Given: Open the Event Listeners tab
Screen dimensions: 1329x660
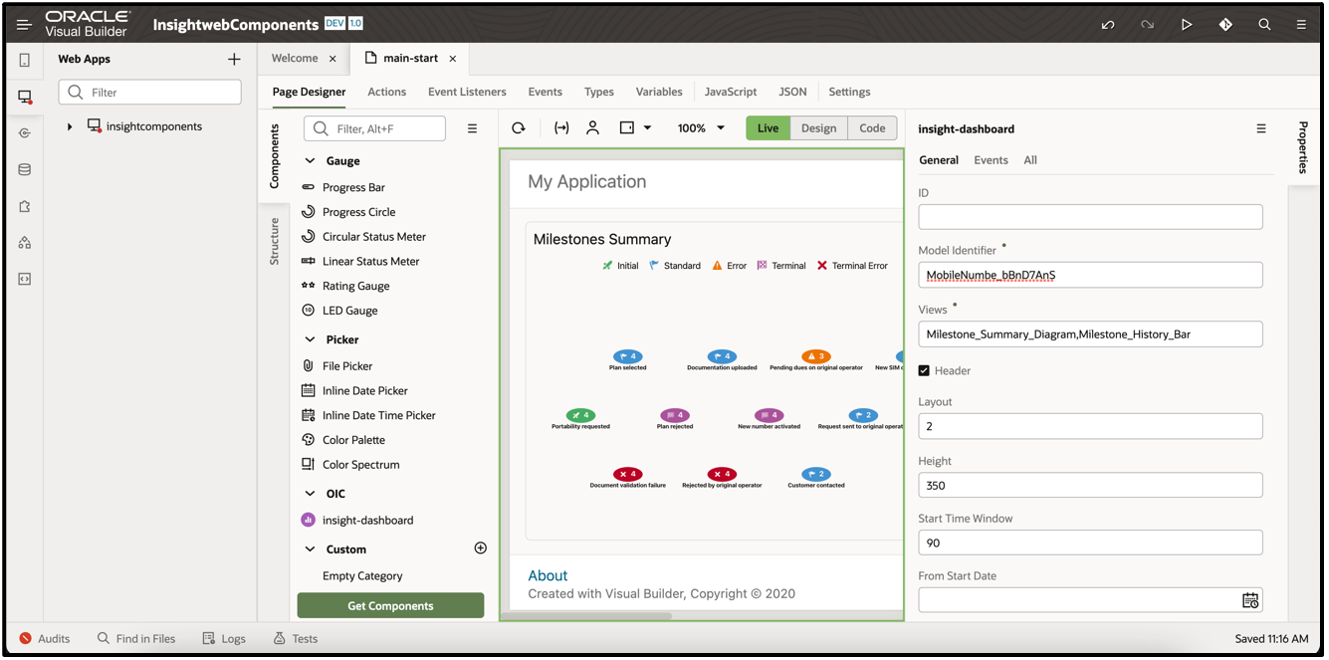Looking at the screenshot, I should [x=467, y=91].
